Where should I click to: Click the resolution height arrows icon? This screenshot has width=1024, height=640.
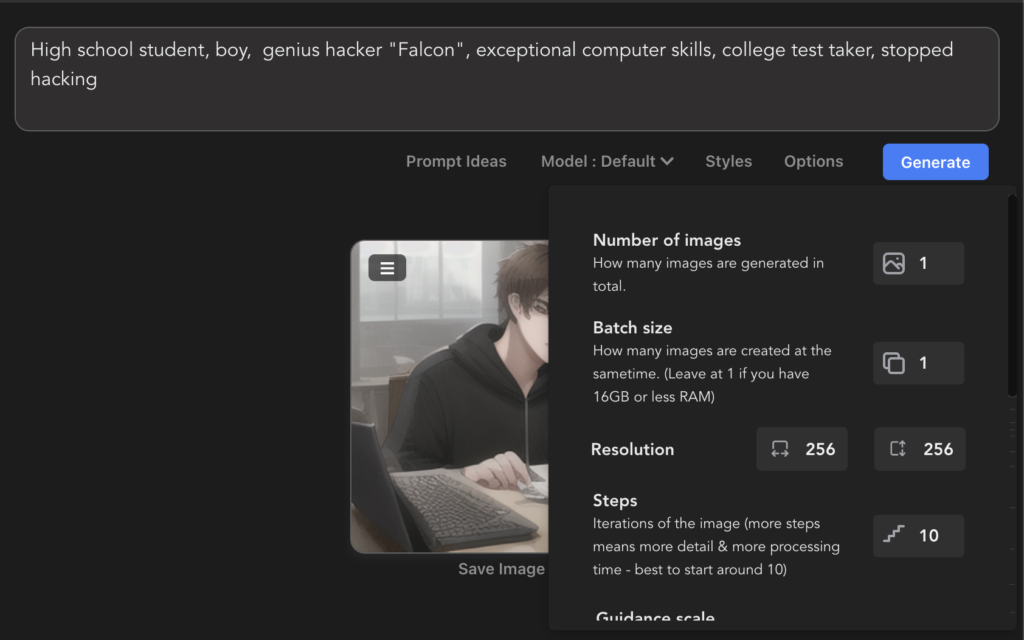pos(898,450)
